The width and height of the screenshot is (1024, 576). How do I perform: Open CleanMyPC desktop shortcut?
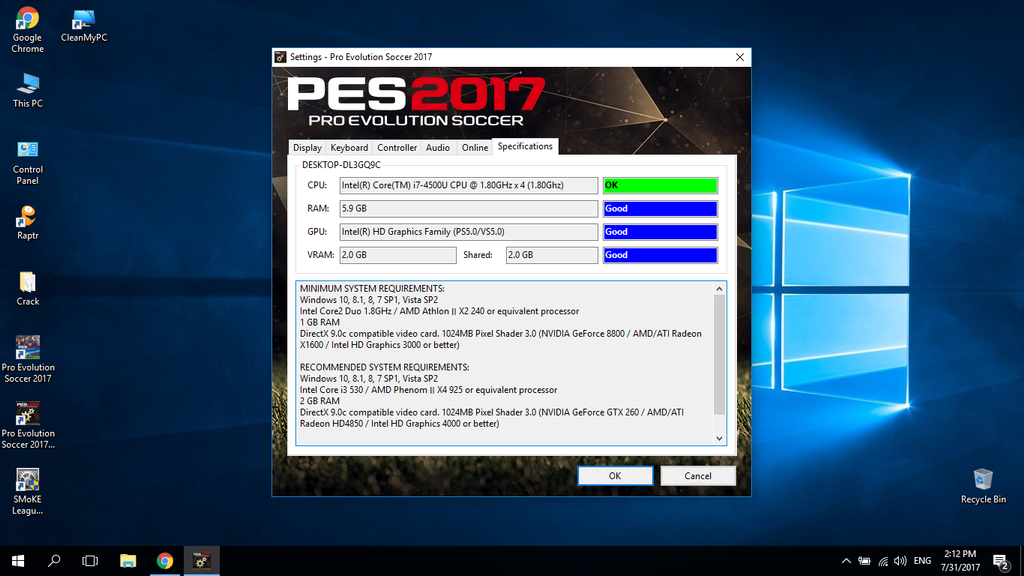coord(84,26)
